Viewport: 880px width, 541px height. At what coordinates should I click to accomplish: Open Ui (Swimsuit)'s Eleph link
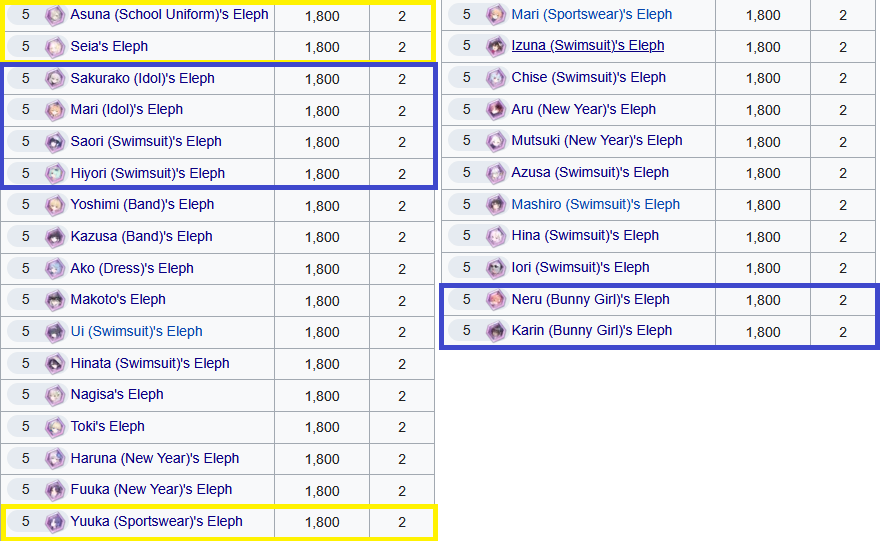tap(136, 331)
